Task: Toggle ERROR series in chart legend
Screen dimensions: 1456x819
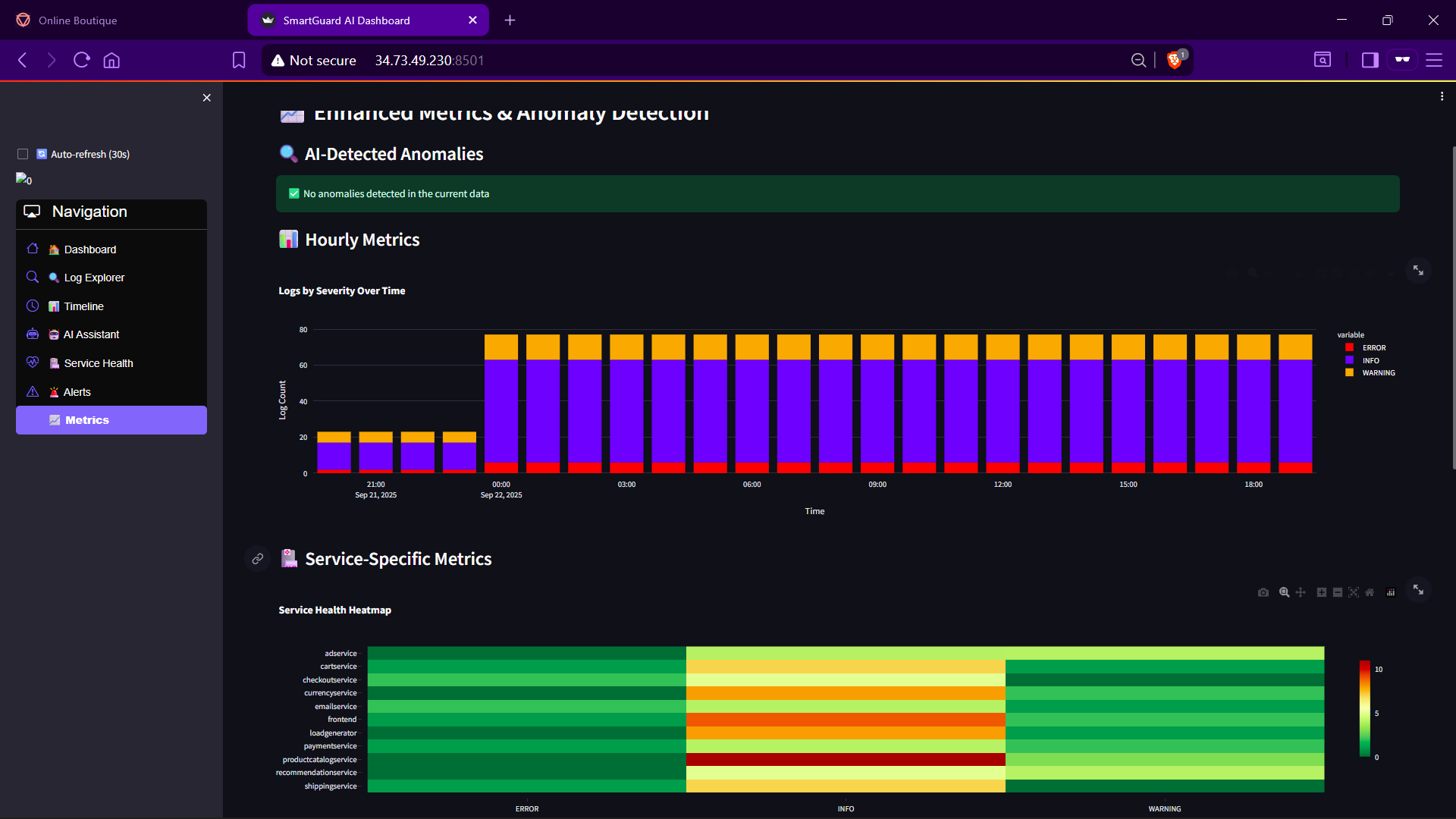Action: click(1373, 347)
